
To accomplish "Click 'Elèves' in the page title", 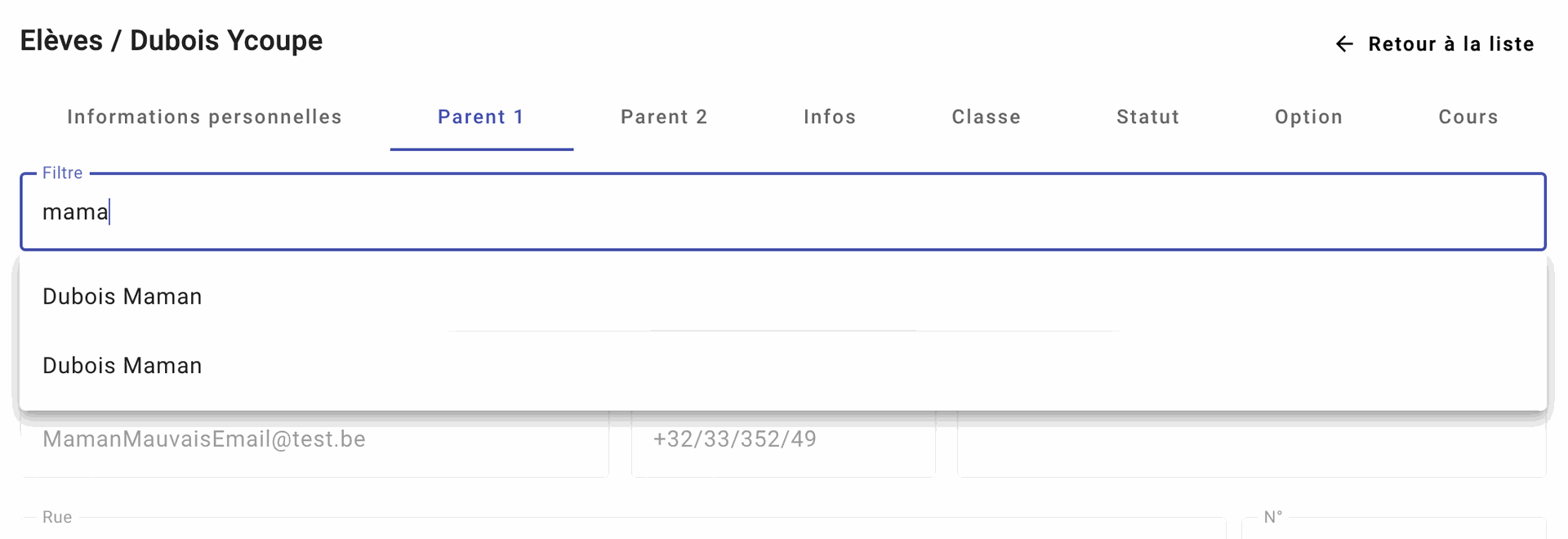I will pyautogui.click(x=61, y=41).
